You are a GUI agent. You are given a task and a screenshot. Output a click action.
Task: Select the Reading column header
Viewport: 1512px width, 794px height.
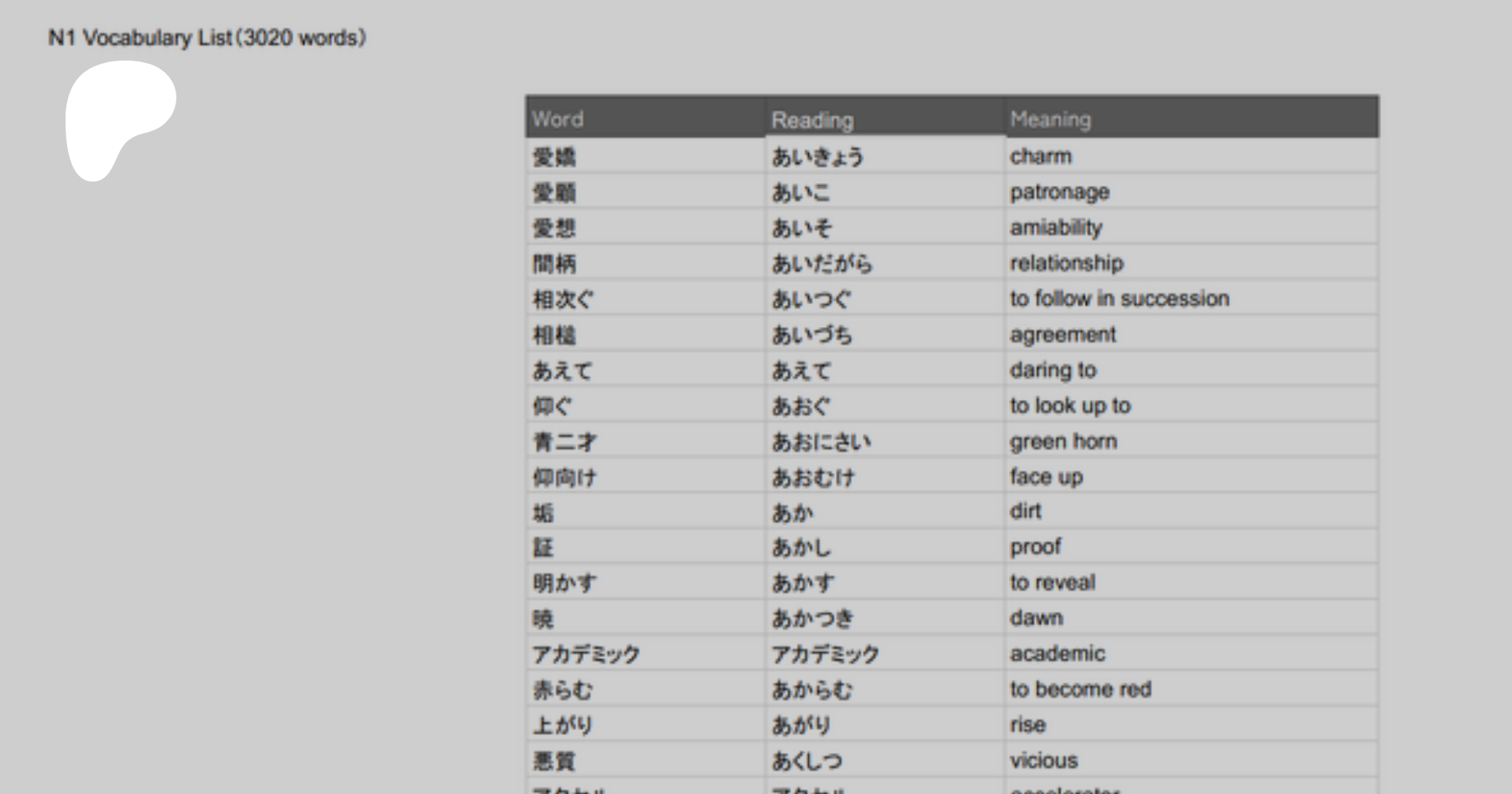pos(812,120)
